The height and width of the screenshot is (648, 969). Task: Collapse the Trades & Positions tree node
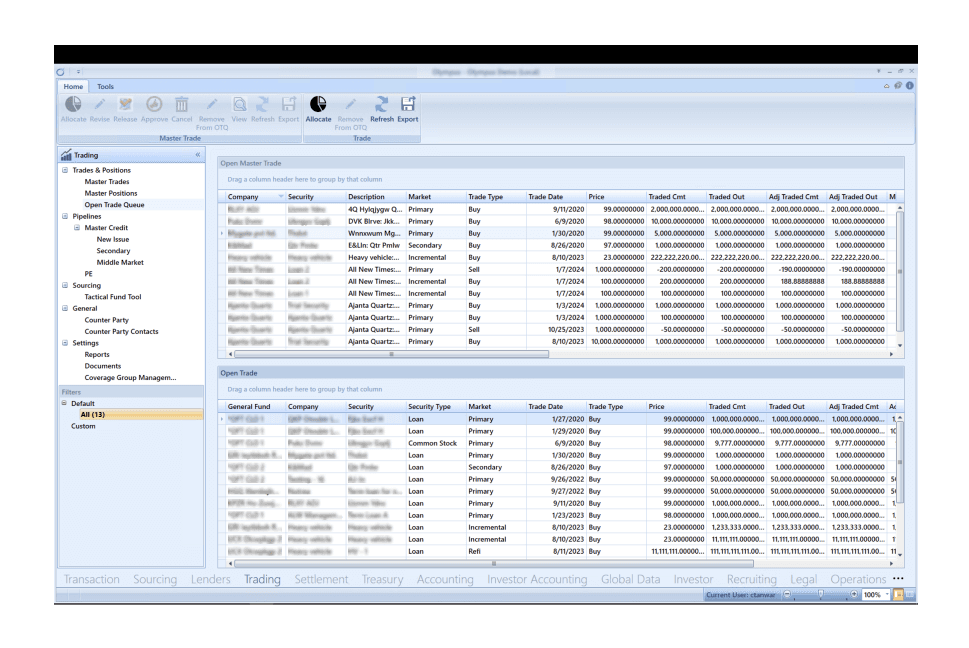(x=65, y=170)
